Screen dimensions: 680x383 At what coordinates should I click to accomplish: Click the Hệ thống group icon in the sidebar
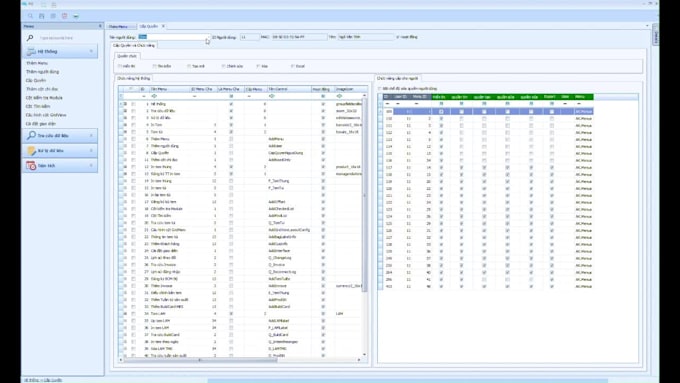point(31,51)
